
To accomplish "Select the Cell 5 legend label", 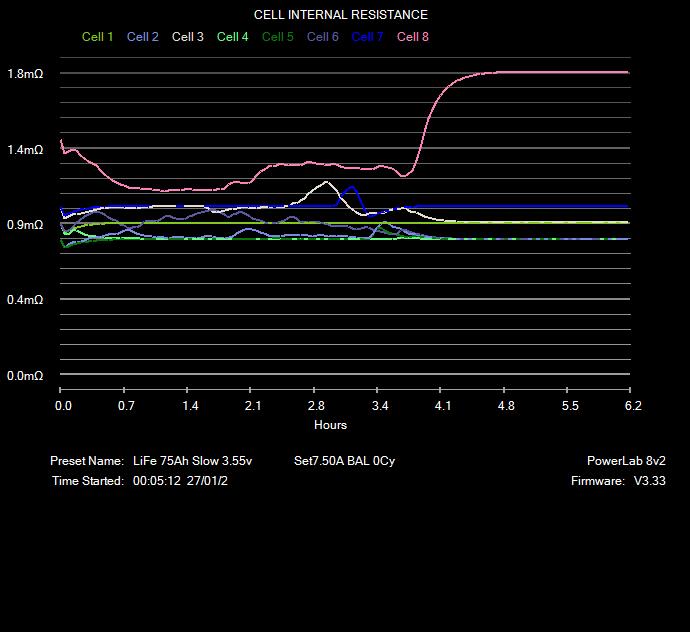I will point(277,37).
